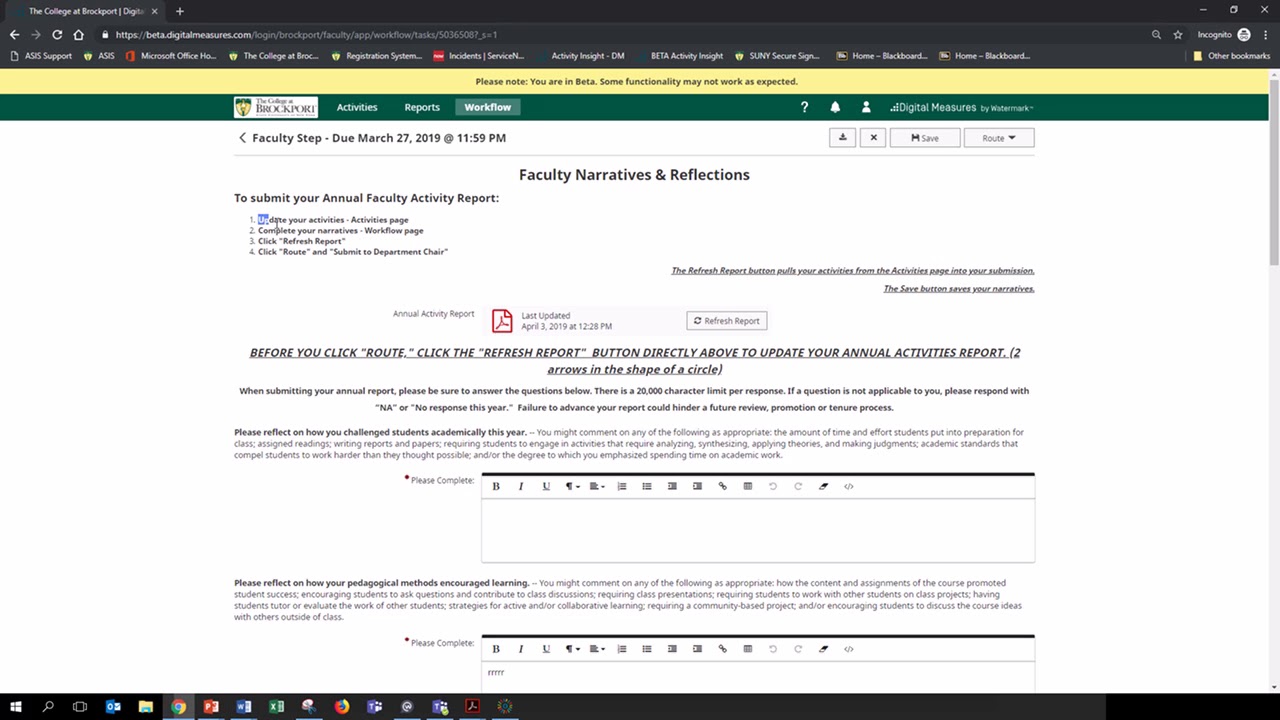The image size is (1280, 720).
Task: Redo in pedagogical methods editor toolbar
Action: (x=798, y=649)
